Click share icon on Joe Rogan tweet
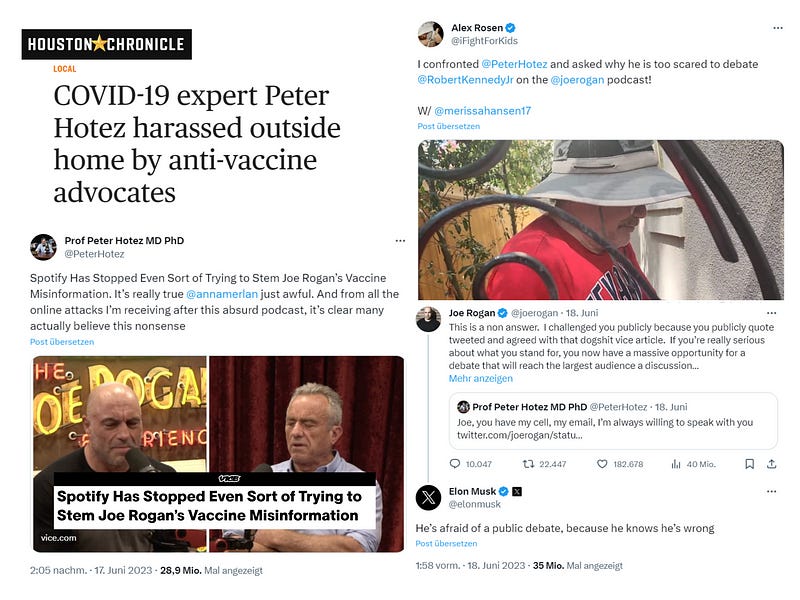This screenshot has height=600, width=800. tap(771, 464)
